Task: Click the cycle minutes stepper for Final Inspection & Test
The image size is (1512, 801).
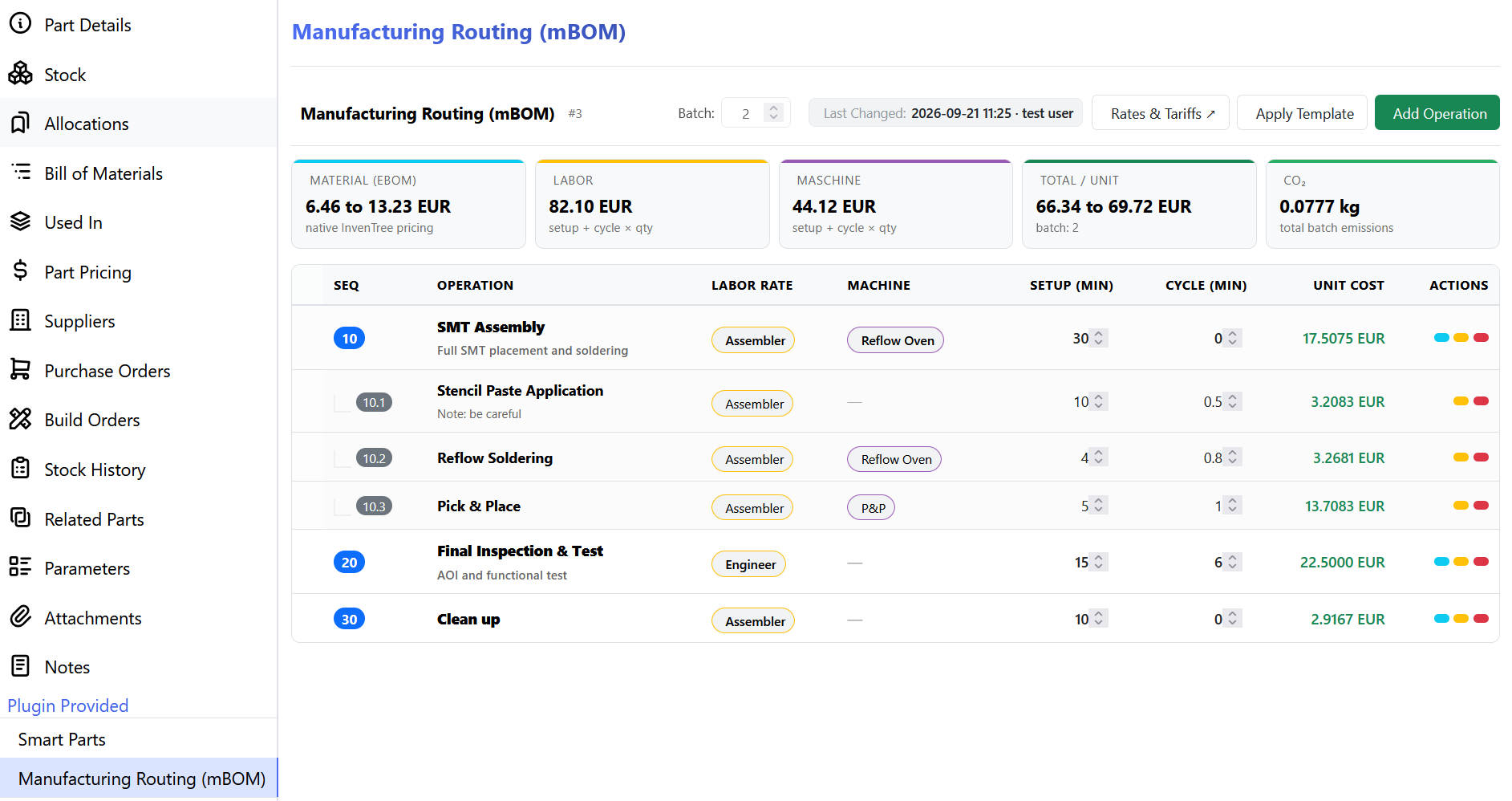Action: point(1233,562)
